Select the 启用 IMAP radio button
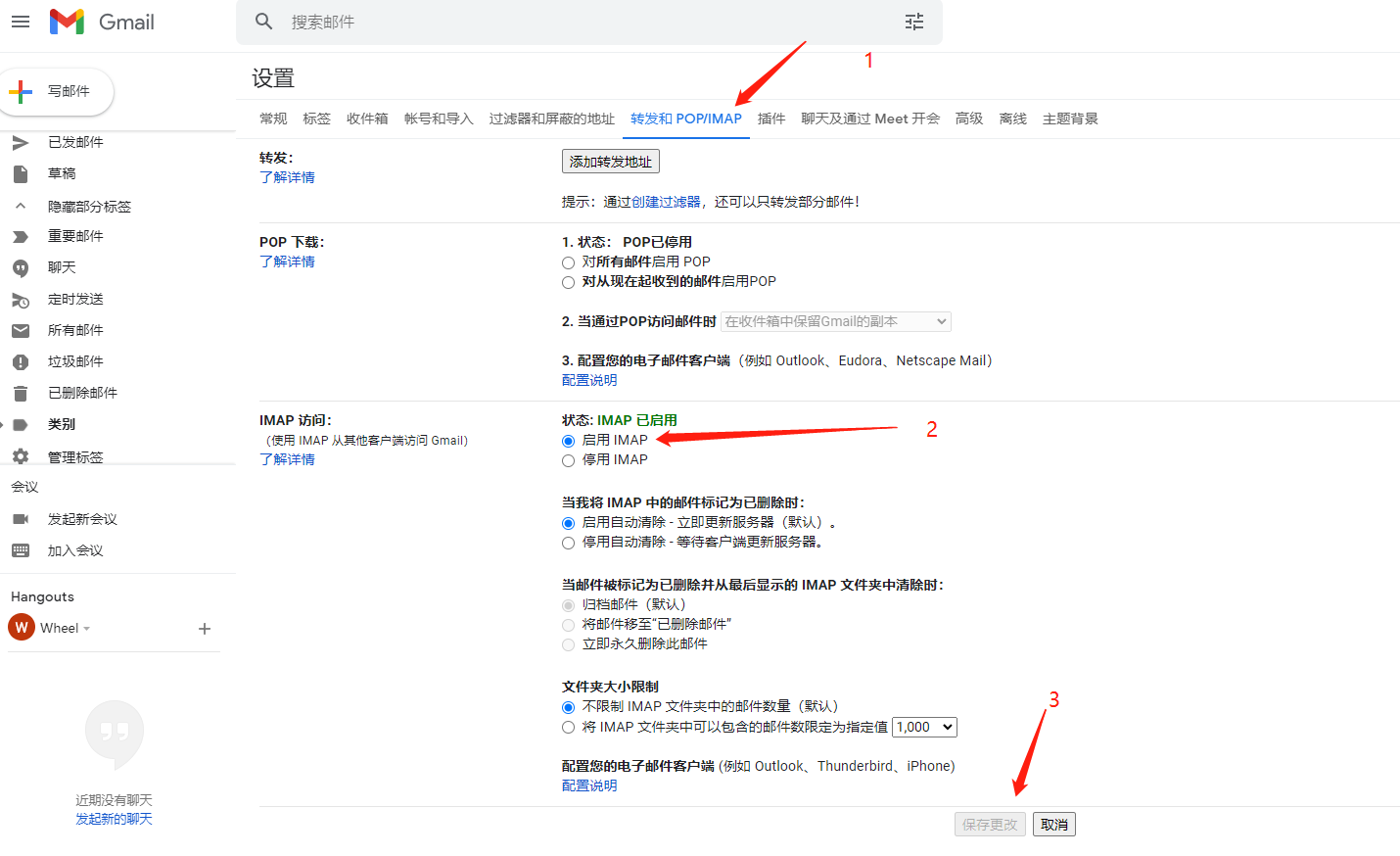 [x=568, y=441]
